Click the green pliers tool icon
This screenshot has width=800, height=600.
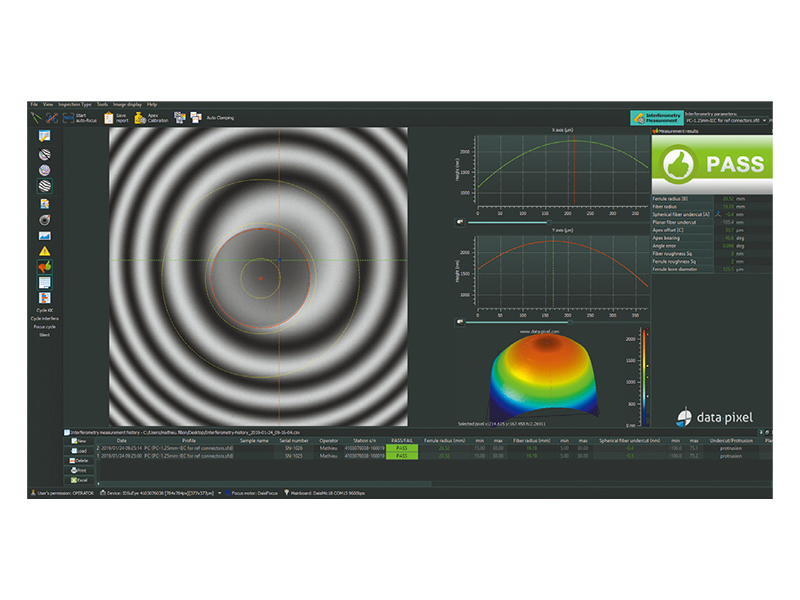click(x=36, y=118)
